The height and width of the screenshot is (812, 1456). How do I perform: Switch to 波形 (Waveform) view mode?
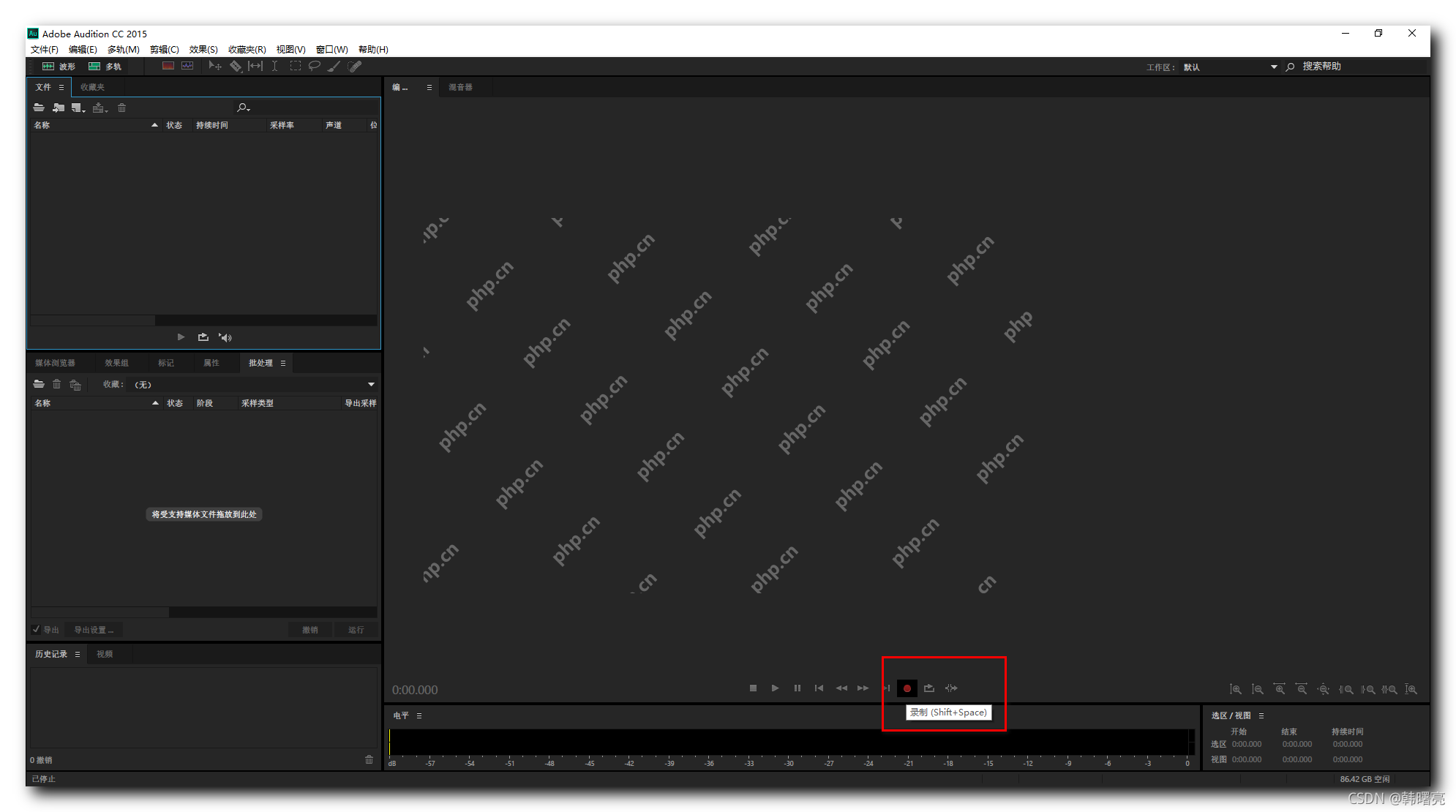click(x=59, y=66)
